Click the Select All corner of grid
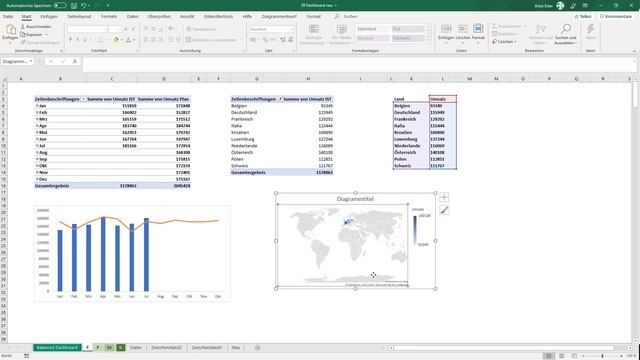 (x=4, y=79)
